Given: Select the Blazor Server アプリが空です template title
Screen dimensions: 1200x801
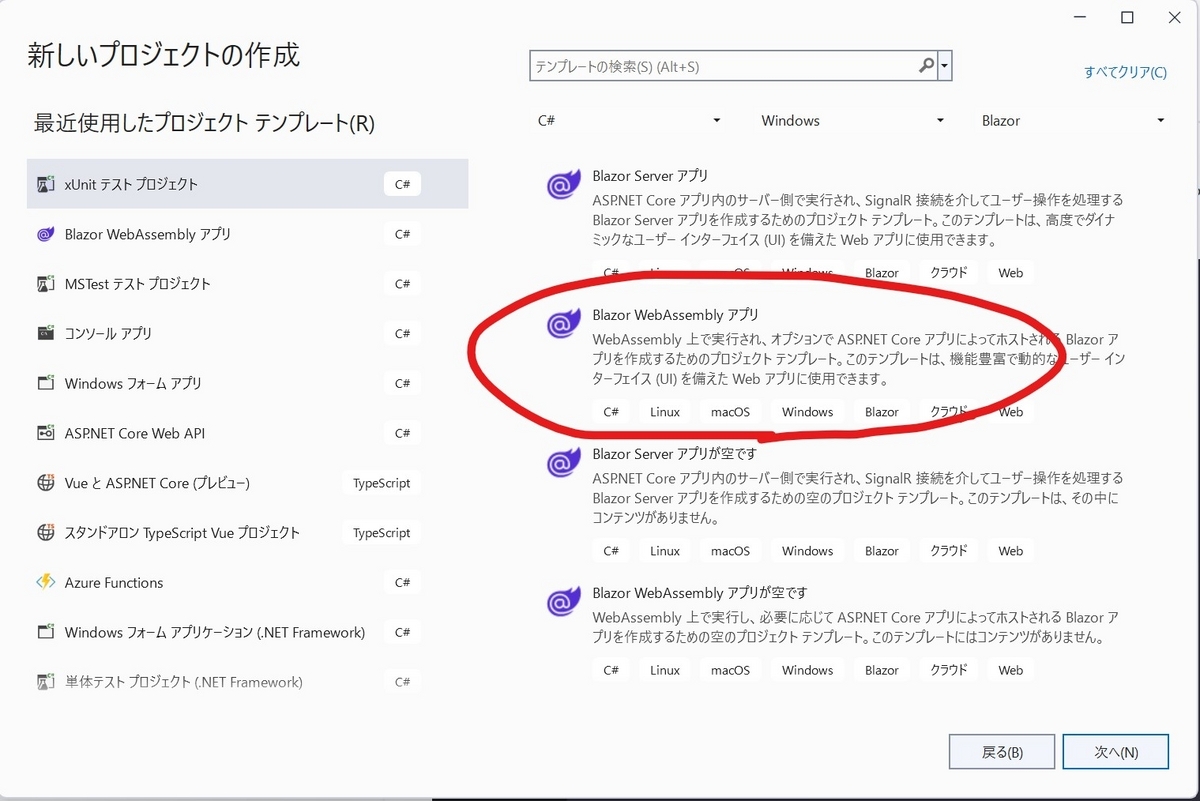Looking at the screenshot, I should pyautogui.click(x=674, y=454).
